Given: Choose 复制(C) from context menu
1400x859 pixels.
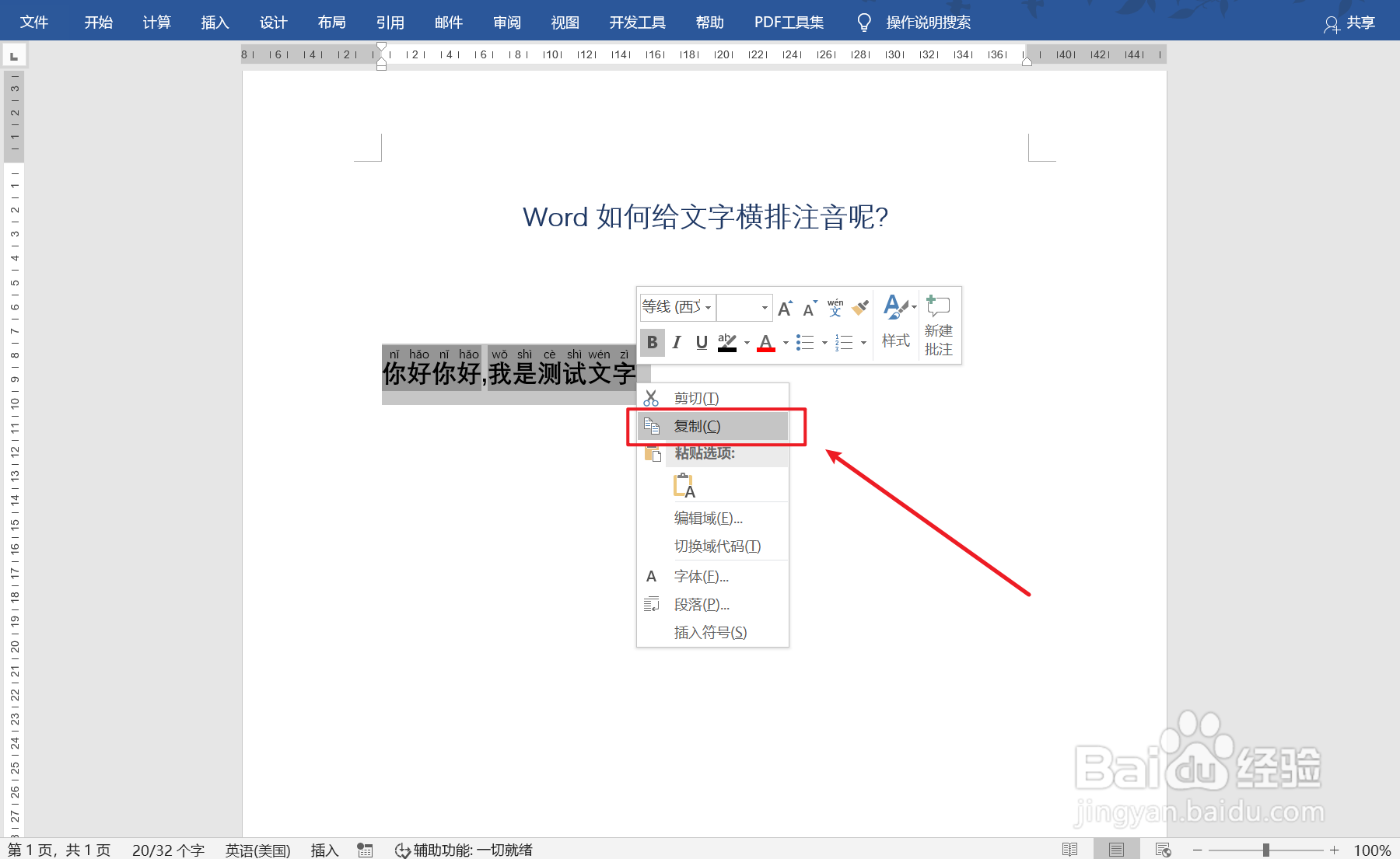Looking at the screenshot, I should pyautogui.click(x=712, y=426).
